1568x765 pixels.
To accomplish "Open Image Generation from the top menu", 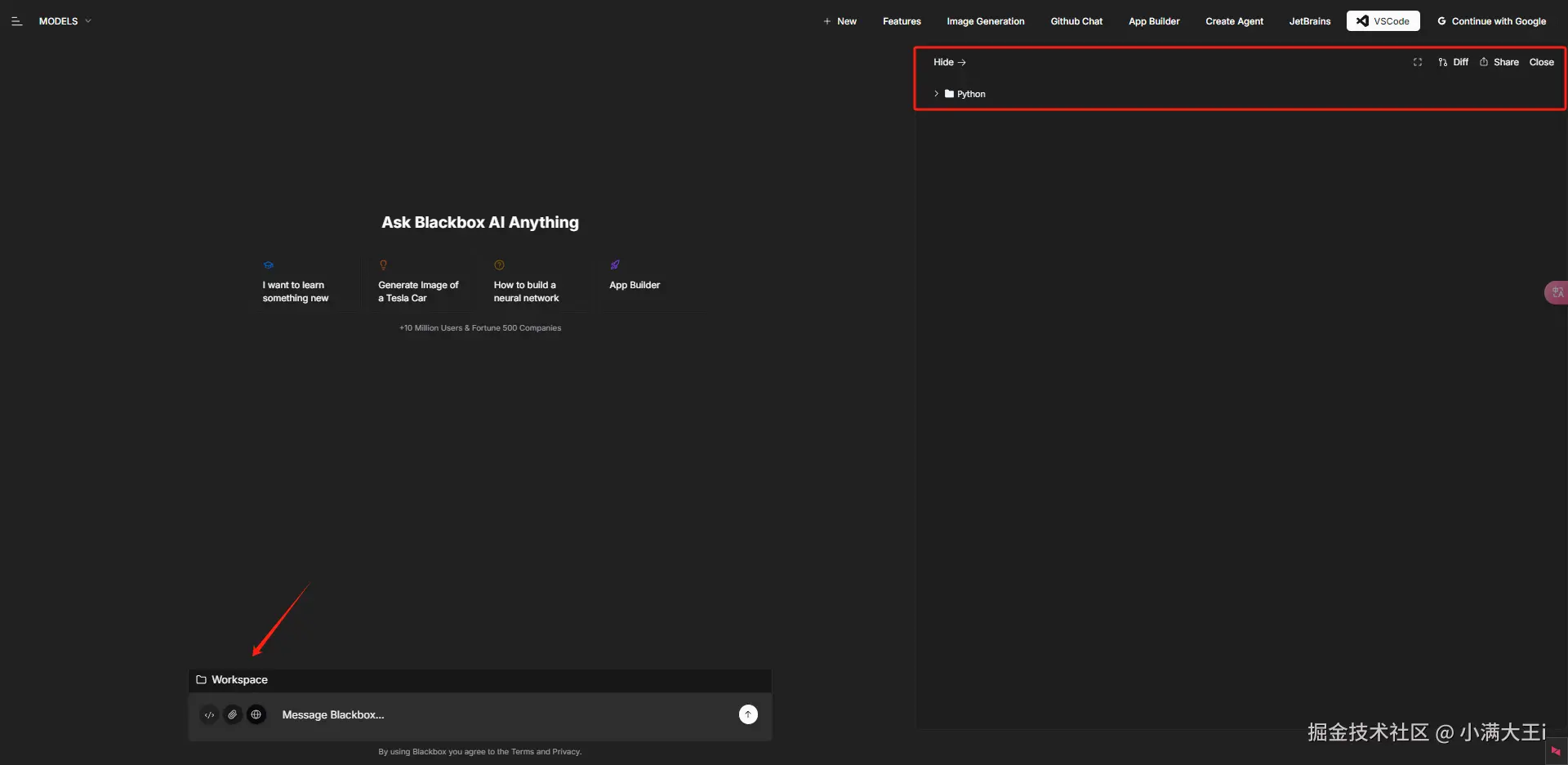I will 985,21.
